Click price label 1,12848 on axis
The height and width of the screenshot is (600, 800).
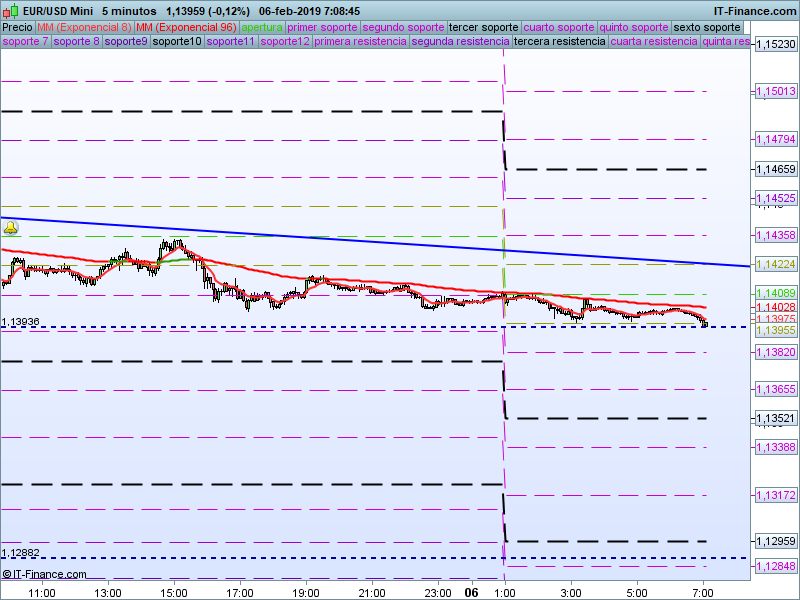(776, 566)
